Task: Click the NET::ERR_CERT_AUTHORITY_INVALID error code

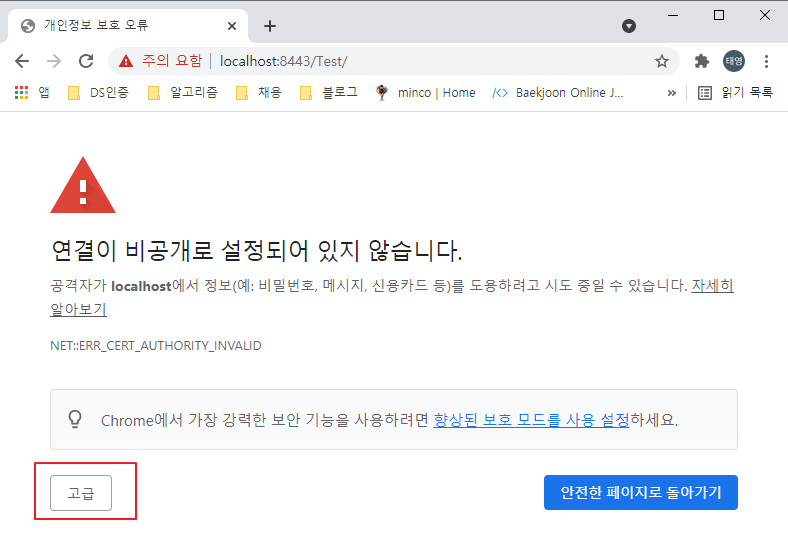Action: [x=156, y=346]
